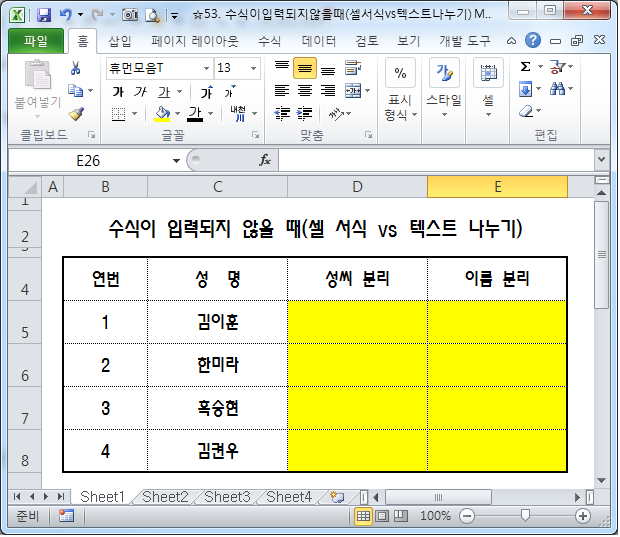Viewport: 620px width, 537px height.
Task: Expand the formula bar chevron
Action: click(601, 159)
